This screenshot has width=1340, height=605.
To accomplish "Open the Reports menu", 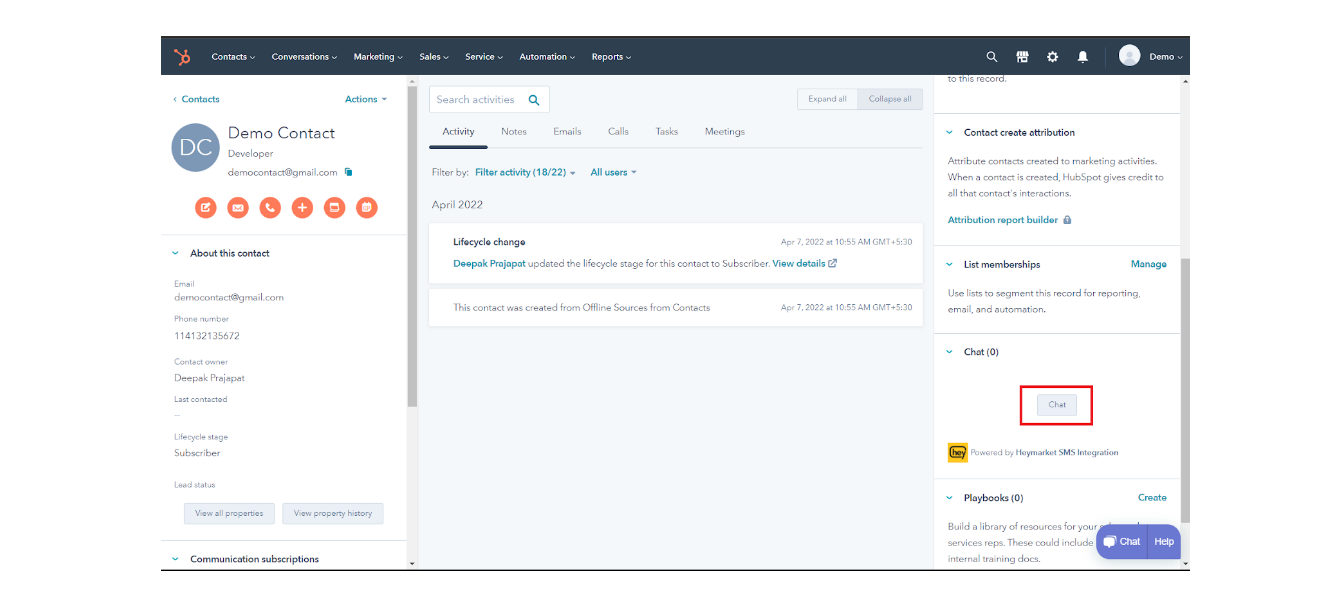I will coord(611,57).
